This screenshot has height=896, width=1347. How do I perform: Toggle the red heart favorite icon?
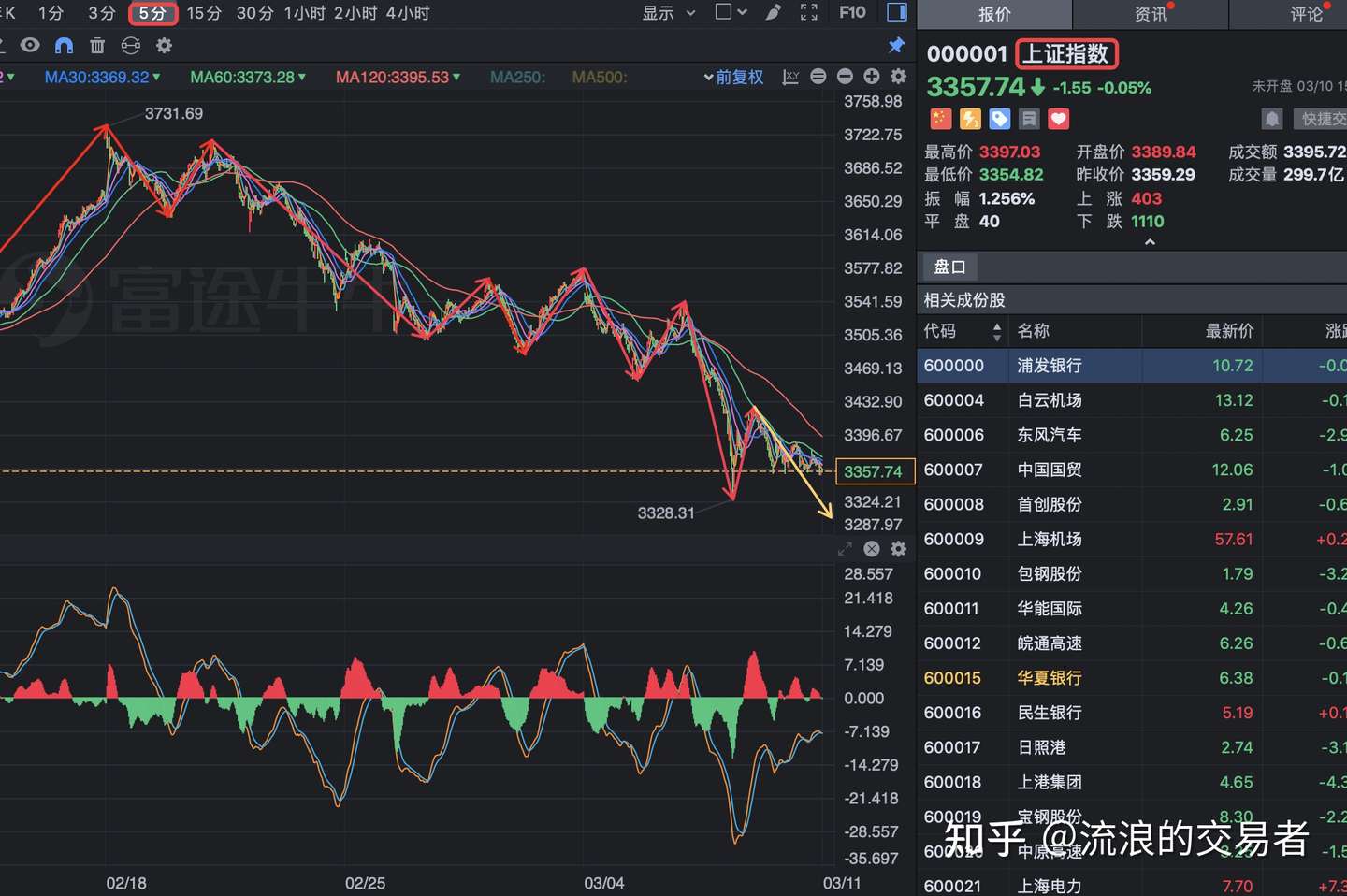click(x=1058, y=119)
